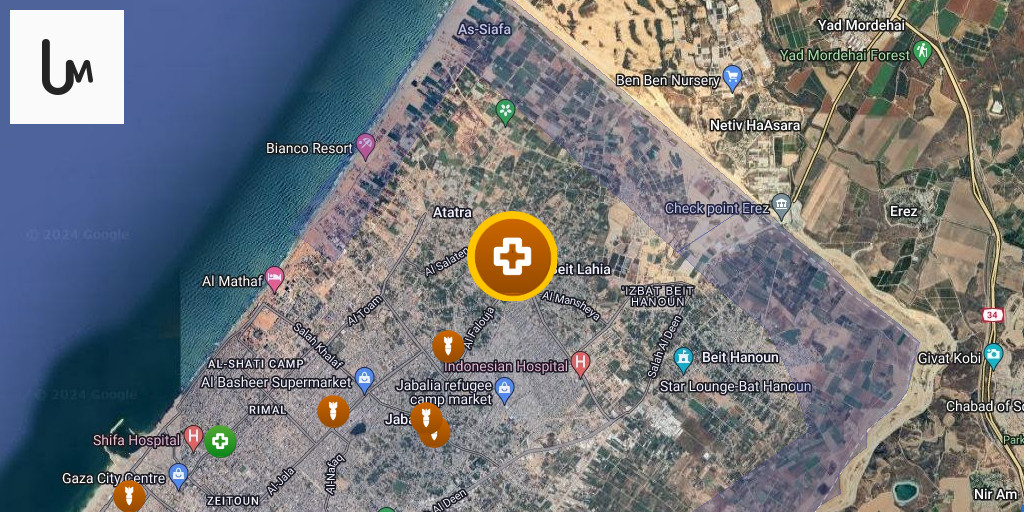This screenshot has height=512, width=1024.
Task: Click the UM logo in the corner
Action: [x=67, y=67]
